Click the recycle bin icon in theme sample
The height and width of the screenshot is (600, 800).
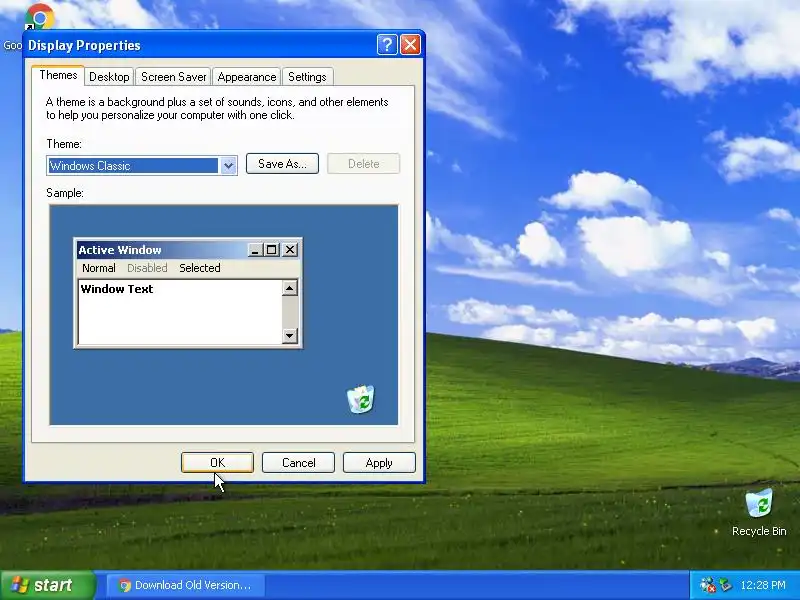[361, 399]
